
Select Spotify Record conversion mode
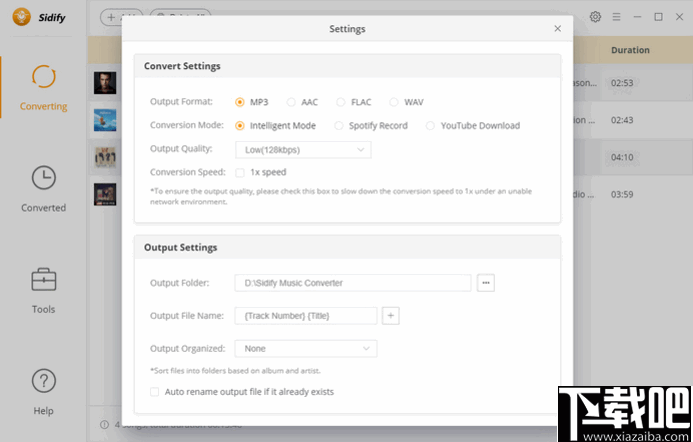[x=339, y=126]
